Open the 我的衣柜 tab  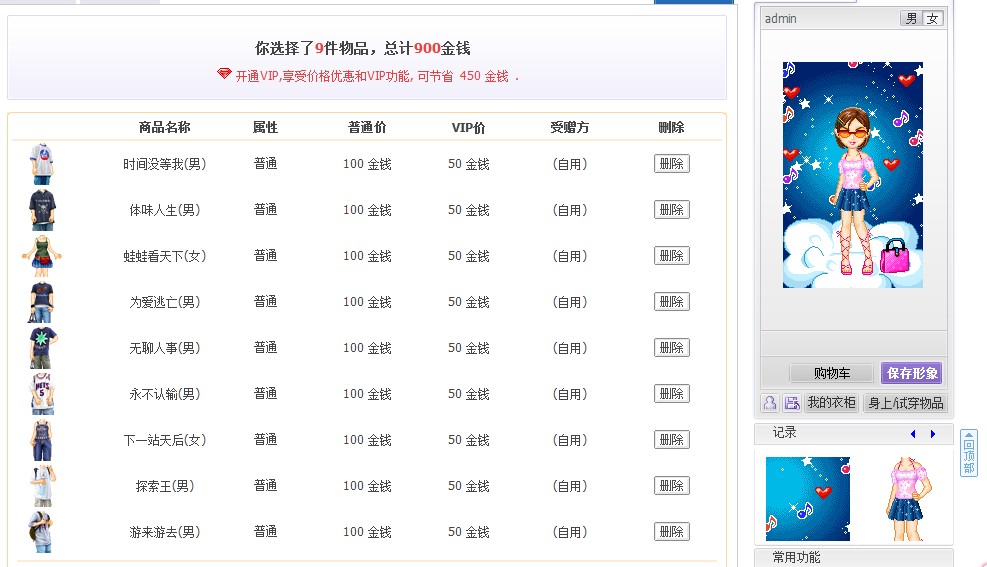pyautogui.click(x=831, y=403)
